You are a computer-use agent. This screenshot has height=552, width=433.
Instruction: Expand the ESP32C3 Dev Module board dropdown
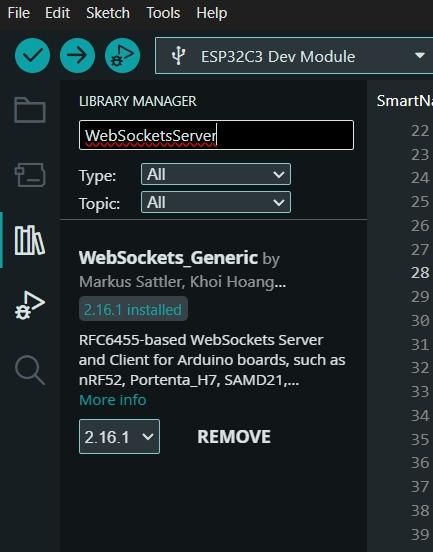[x=294, y=56]
